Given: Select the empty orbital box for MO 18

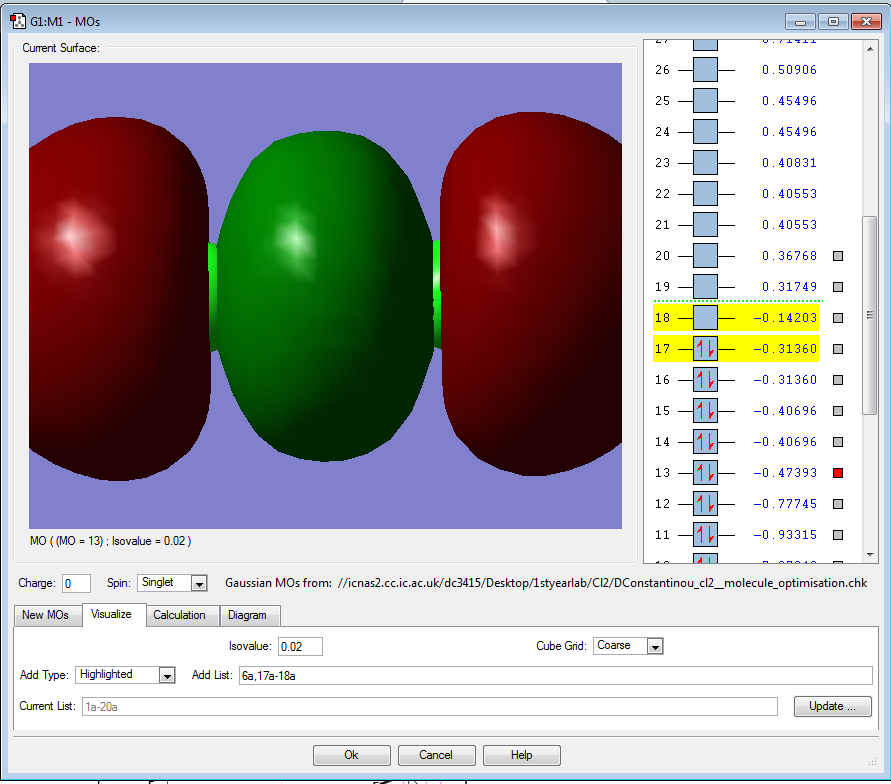Looking at the screenshot, I should (705, 318).
